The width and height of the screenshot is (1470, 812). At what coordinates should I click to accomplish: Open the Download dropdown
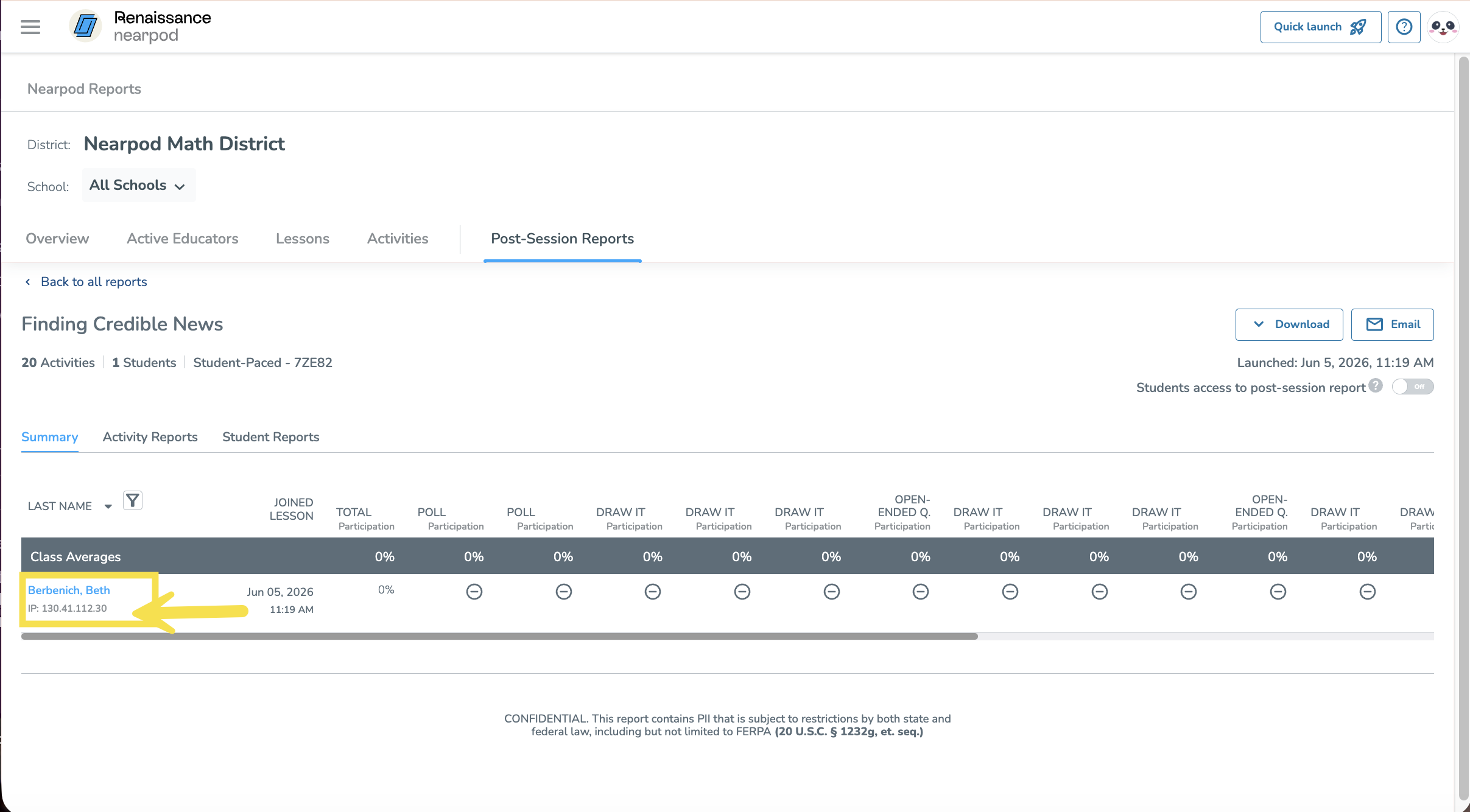[x=1289, y=324]
